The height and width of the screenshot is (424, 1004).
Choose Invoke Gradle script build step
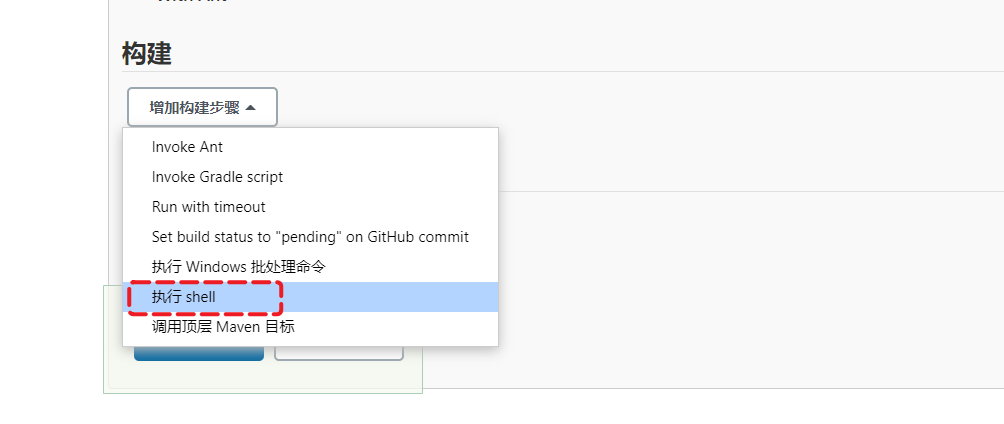[217, 177]
